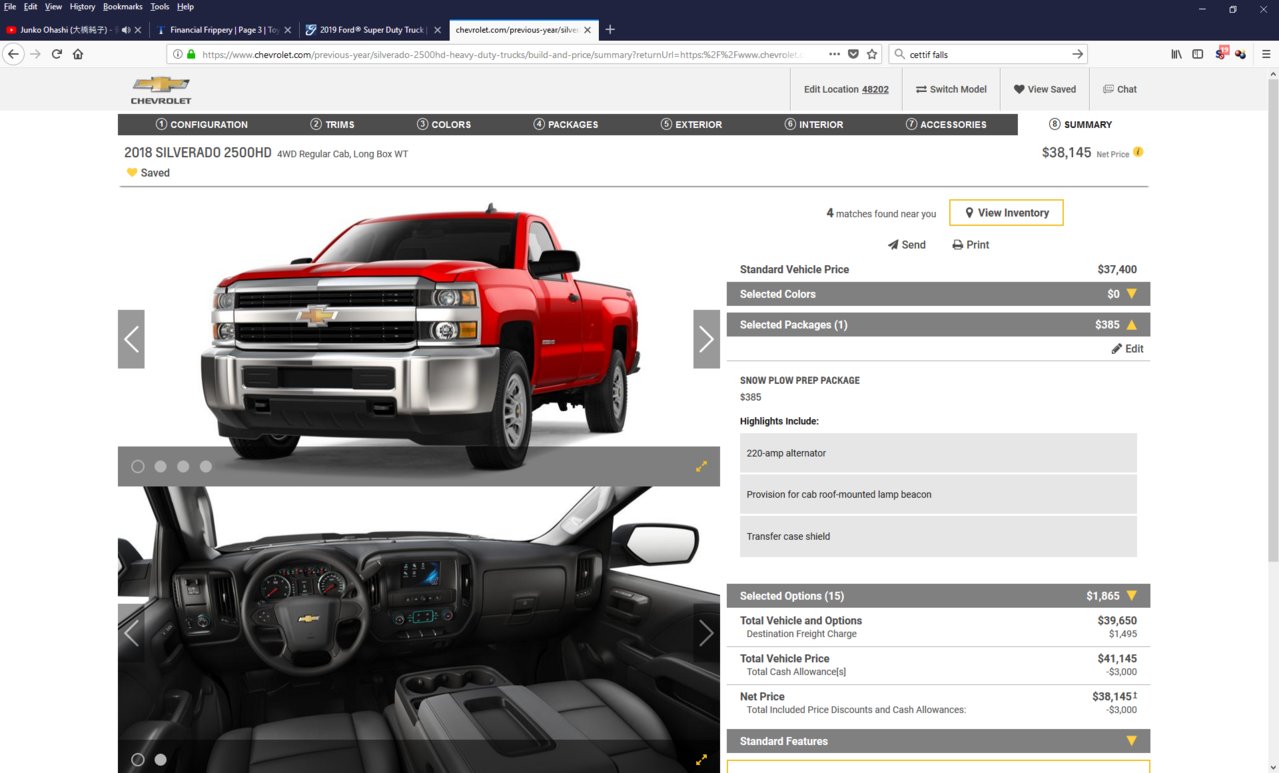Click the Switch Model button
This screenshot has width=1279, height=773.
(951, 89)
